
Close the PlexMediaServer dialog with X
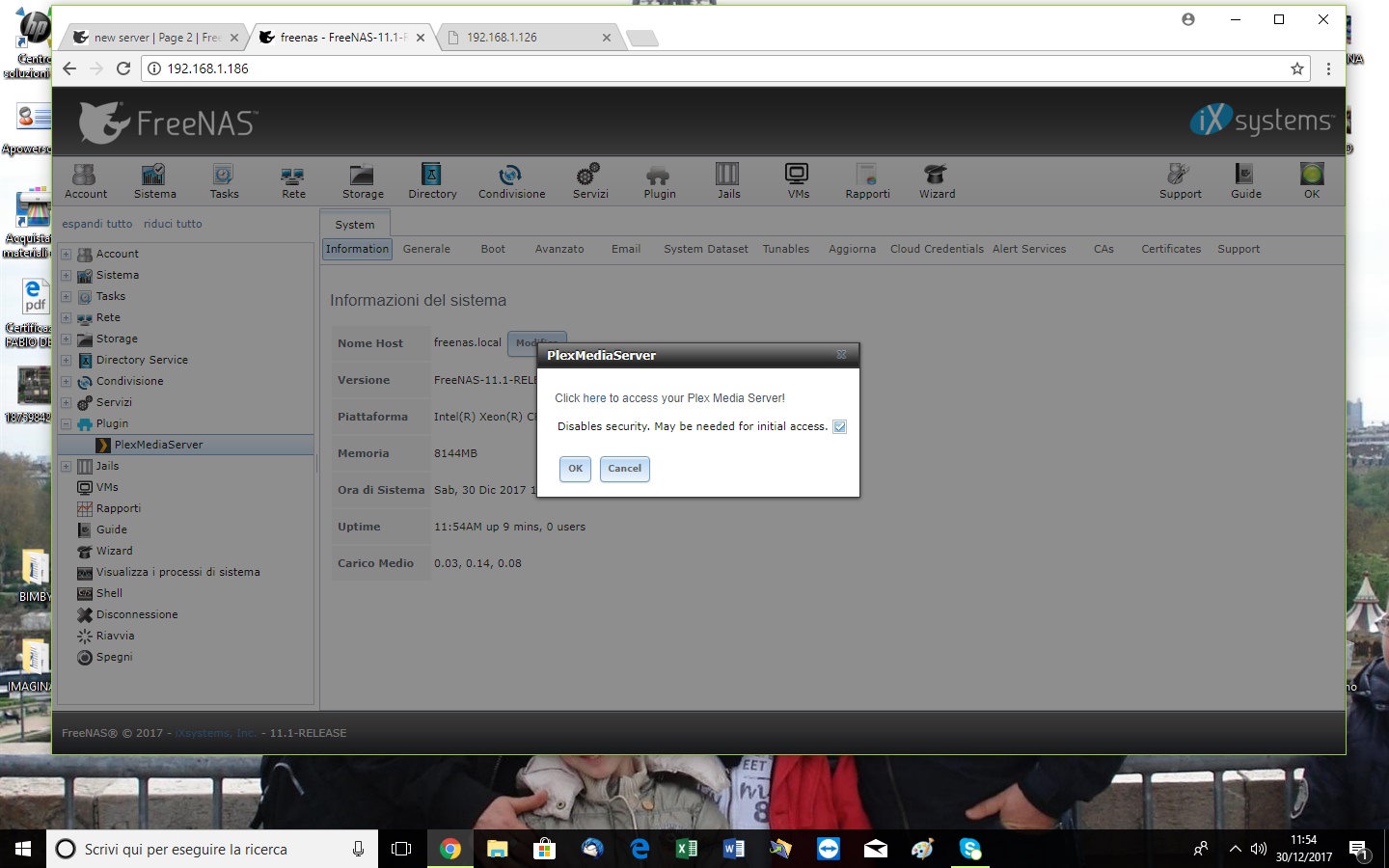click(841, 355)
